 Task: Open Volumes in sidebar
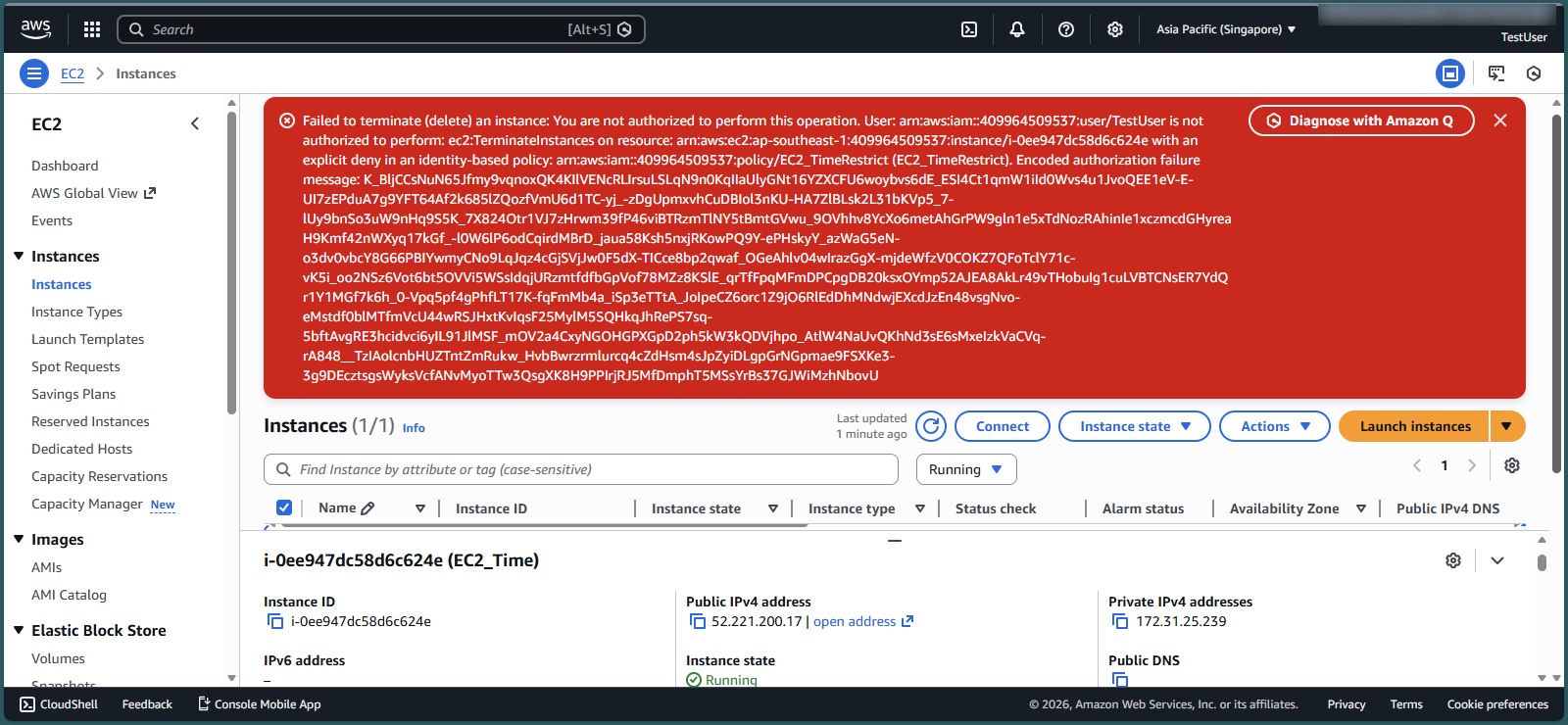(x=58, y=658)
